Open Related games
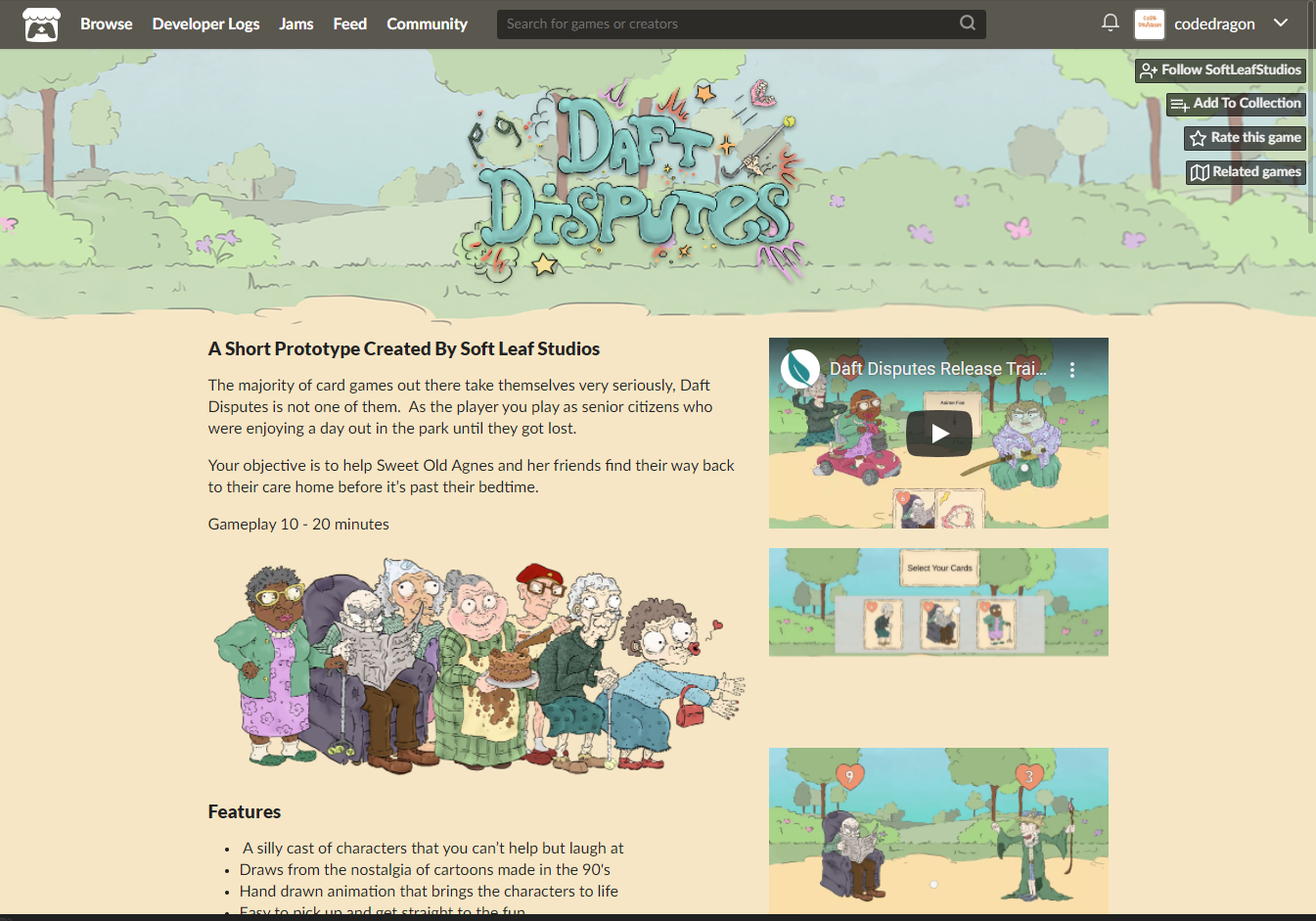Screen dimensions: 1316x921 pos(1246,172)
